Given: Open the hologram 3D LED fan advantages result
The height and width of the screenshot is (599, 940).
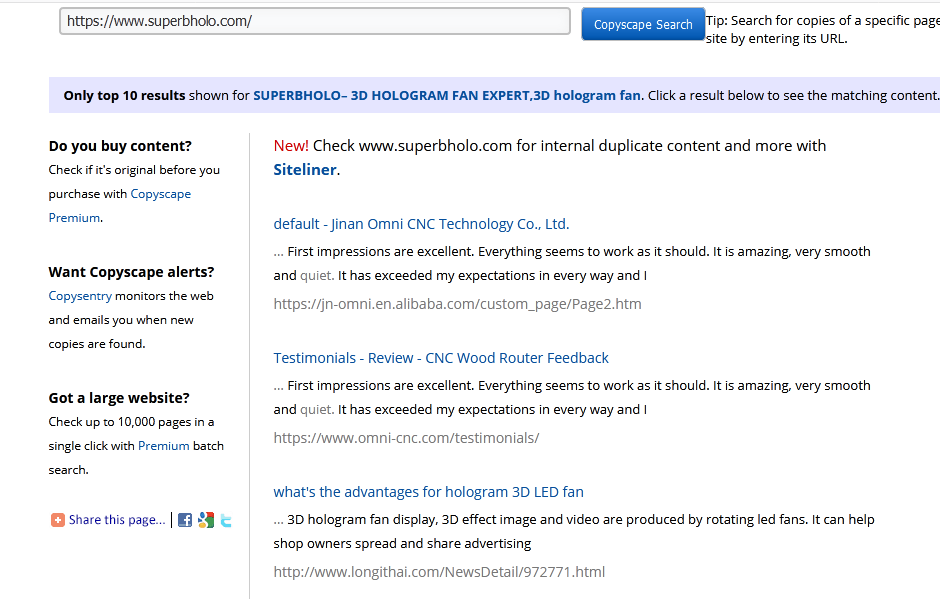Looking at the screenshot, I should [428, 492].
